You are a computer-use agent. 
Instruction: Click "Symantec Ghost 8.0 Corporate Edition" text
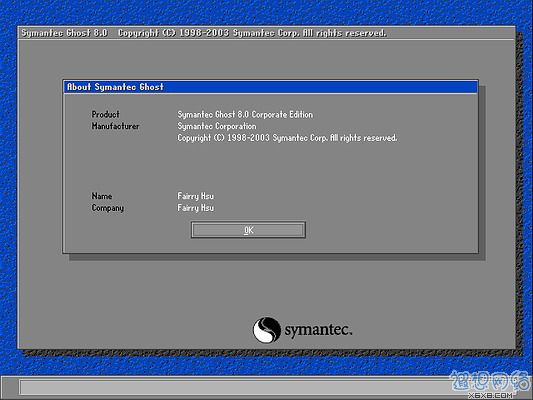point(245,115)
